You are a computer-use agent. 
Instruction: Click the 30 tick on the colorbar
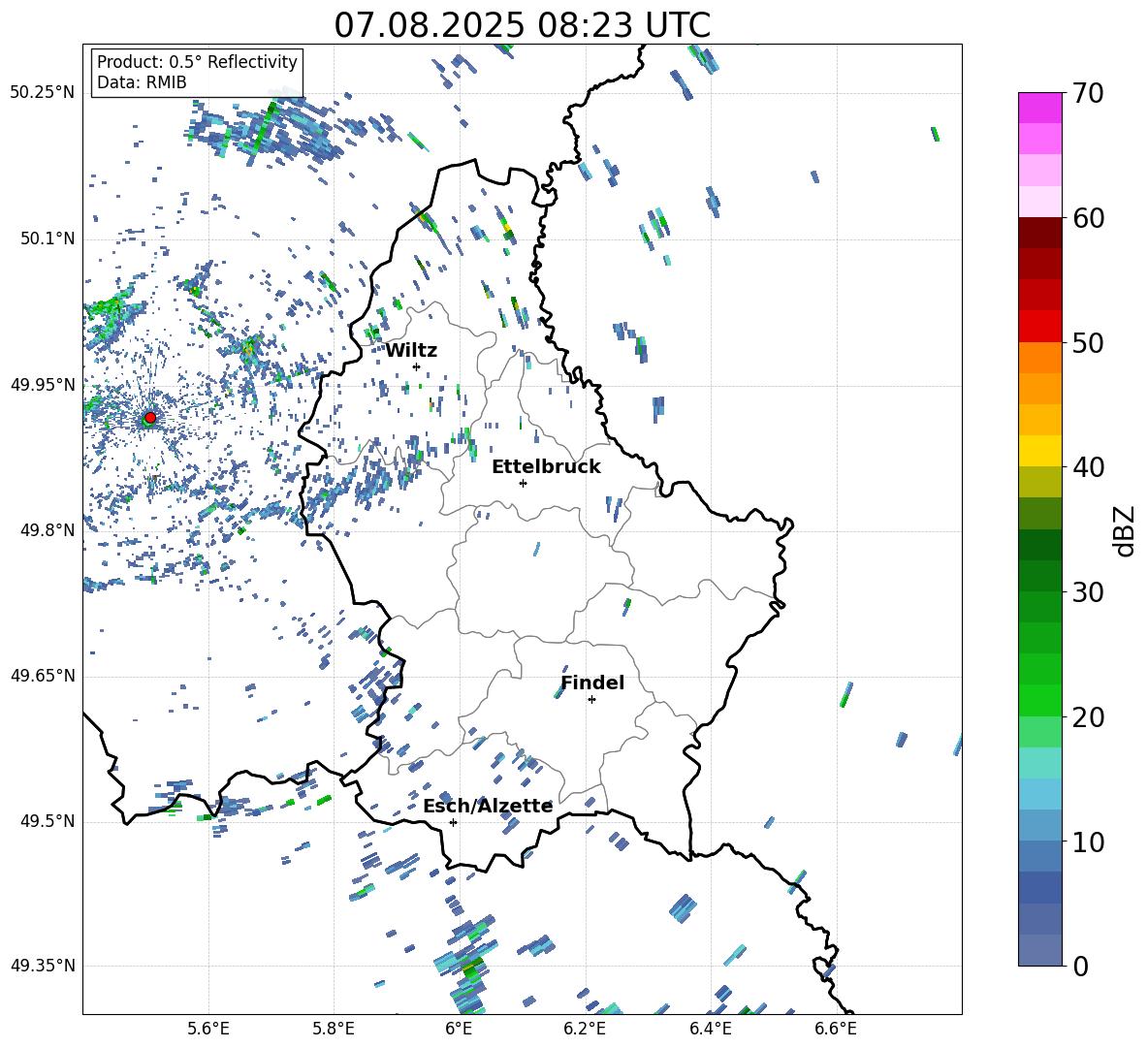[1088, 592]
